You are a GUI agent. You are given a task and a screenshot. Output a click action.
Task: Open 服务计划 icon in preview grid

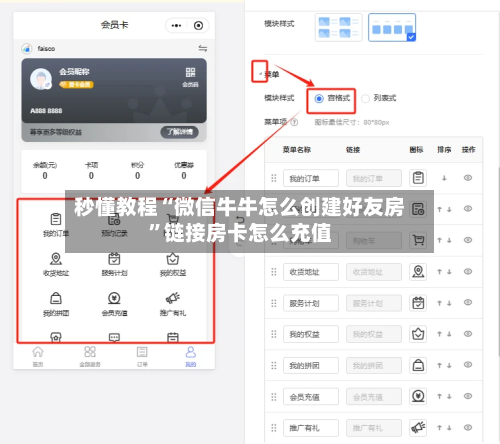[114, 259]
